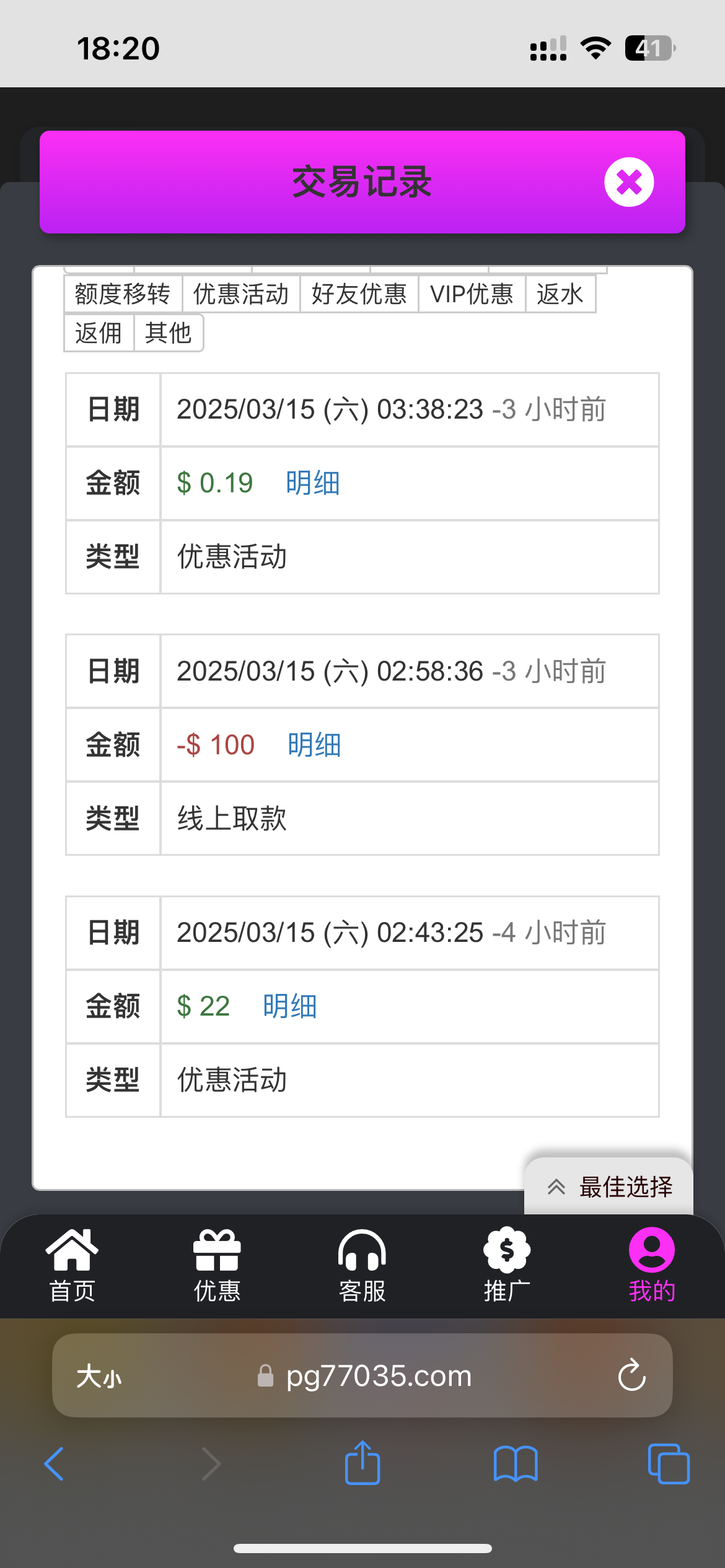The height and width of the screenshot is (1568, 725).
Task: Select the 额度移转 filter tab
Action: (x=123, y=294)
